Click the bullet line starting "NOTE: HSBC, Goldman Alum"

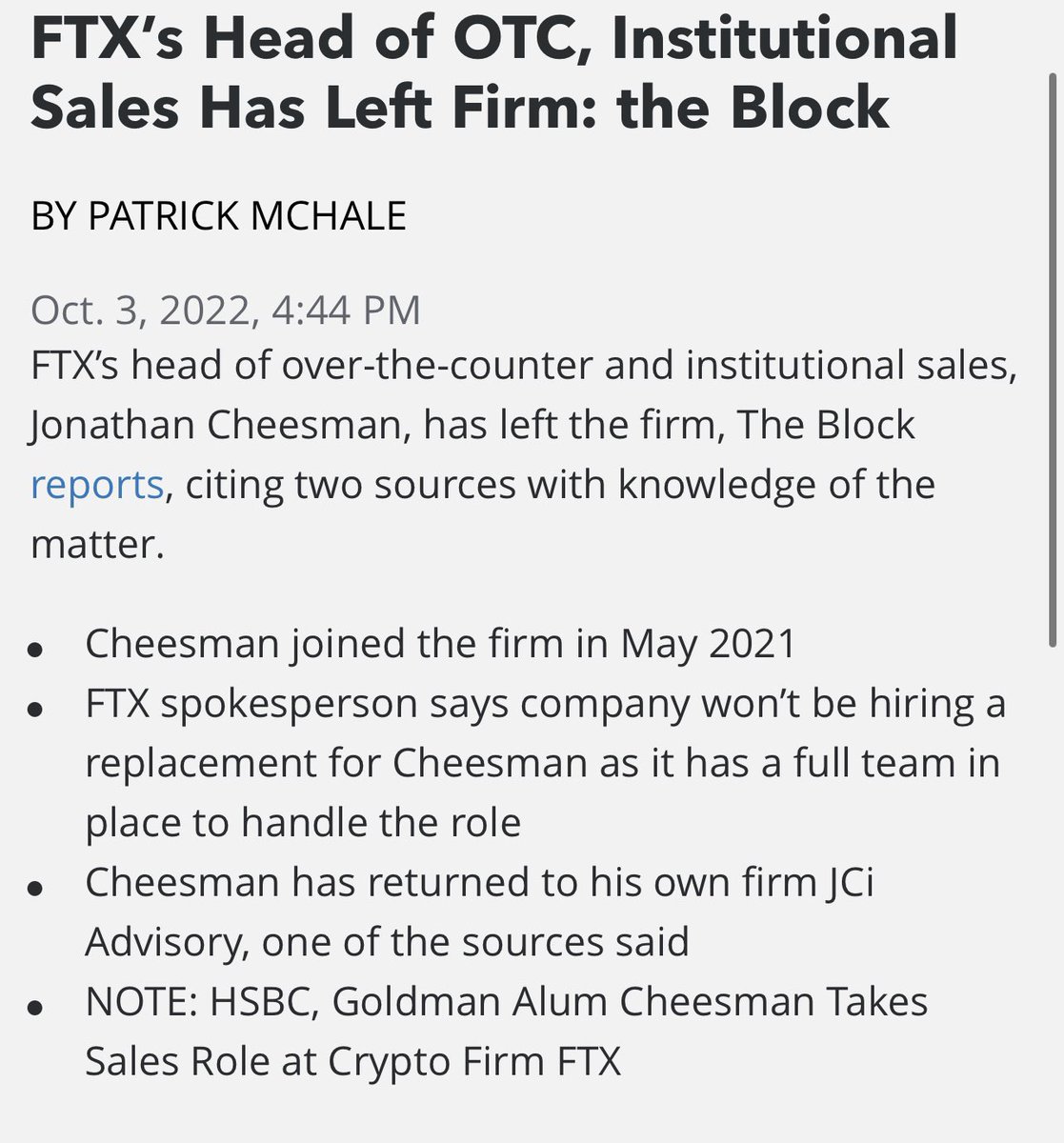coord(506,1001)
